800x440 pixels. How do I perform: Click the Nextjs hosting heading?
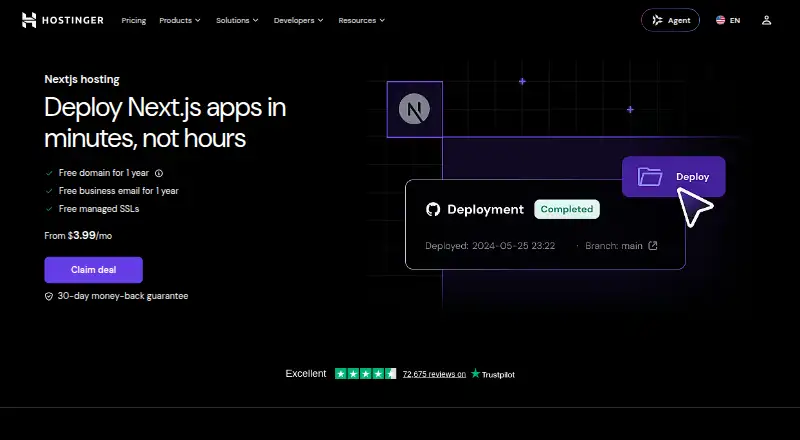82,79
